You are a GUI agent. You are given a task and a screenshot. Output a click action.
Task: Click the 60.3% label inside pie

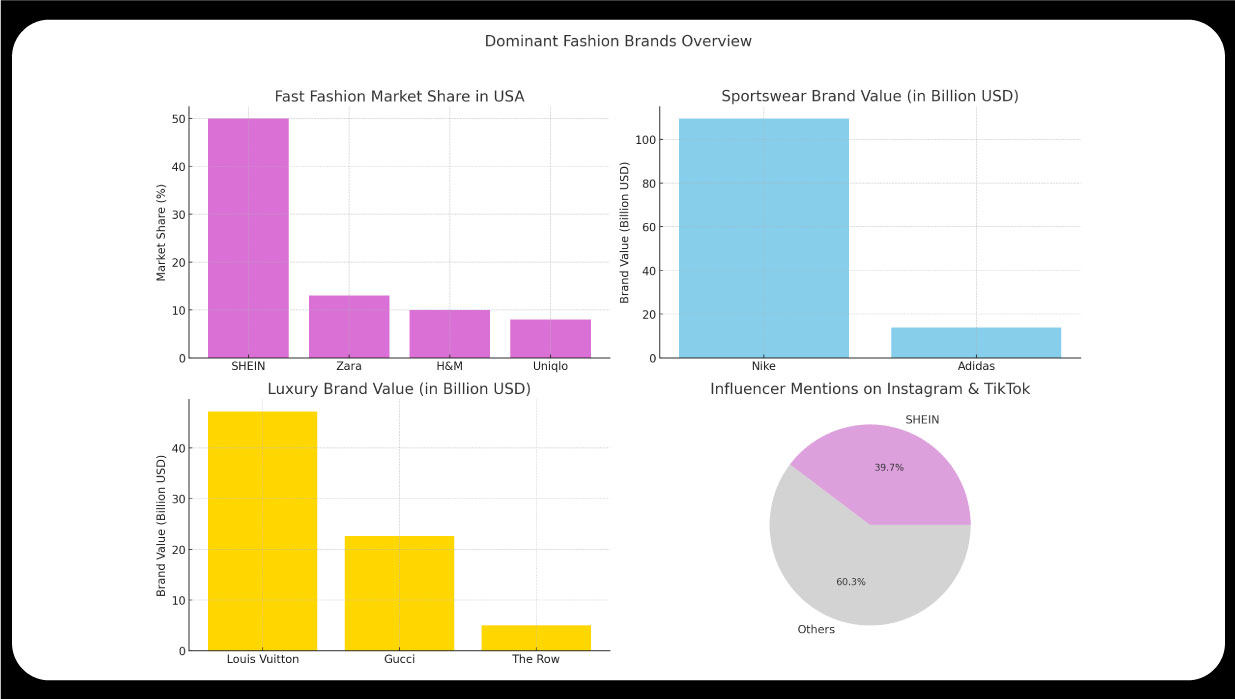[x=849, y=581]
